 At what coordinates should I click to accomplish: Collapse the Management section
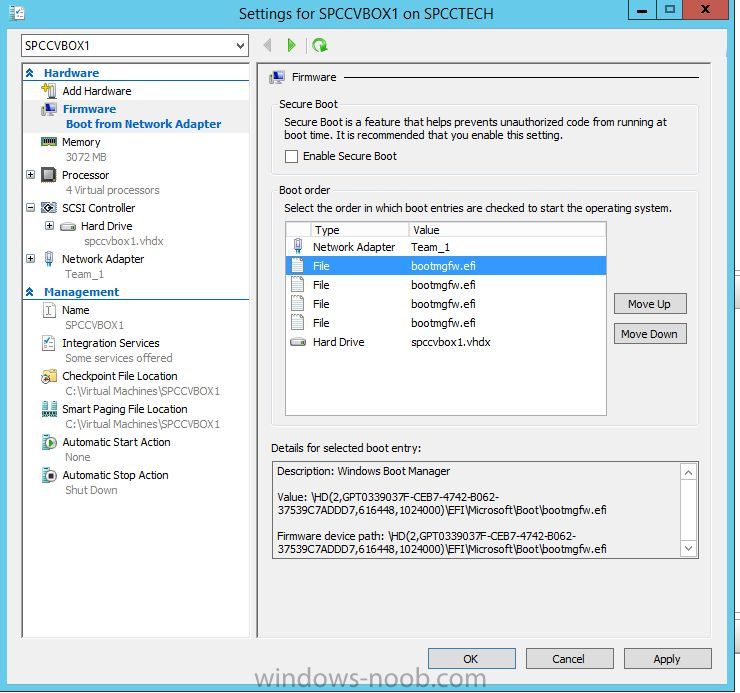pos(30,292)
